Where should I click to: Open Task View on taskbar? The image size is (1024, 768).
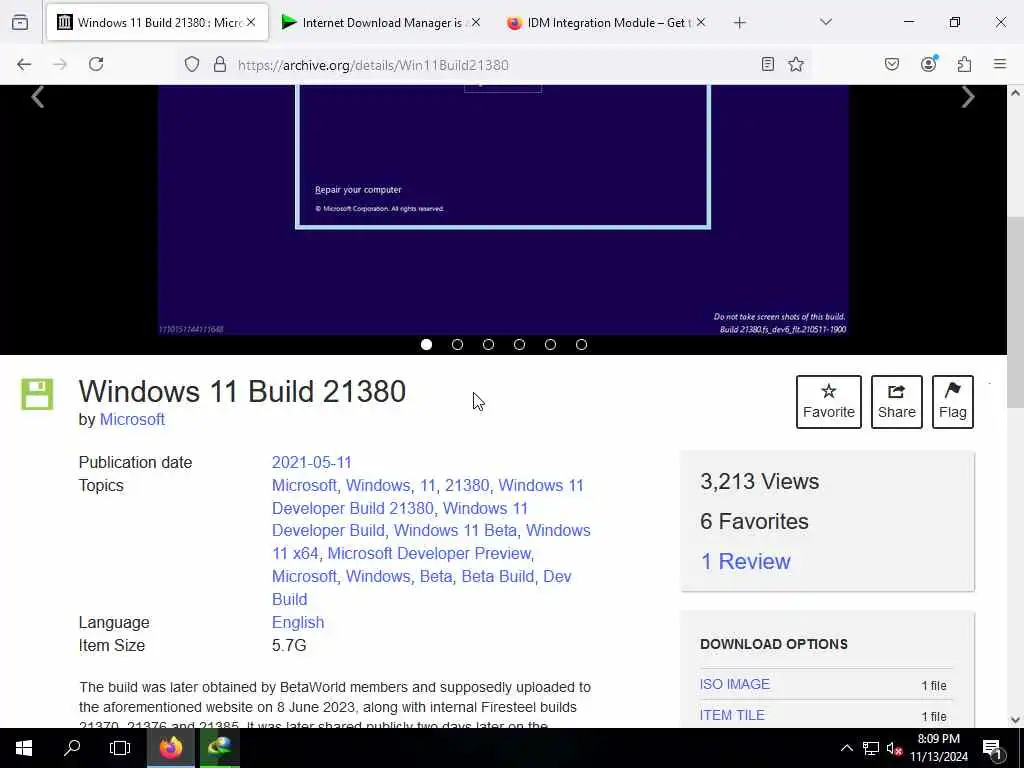[x=120, y=748]
